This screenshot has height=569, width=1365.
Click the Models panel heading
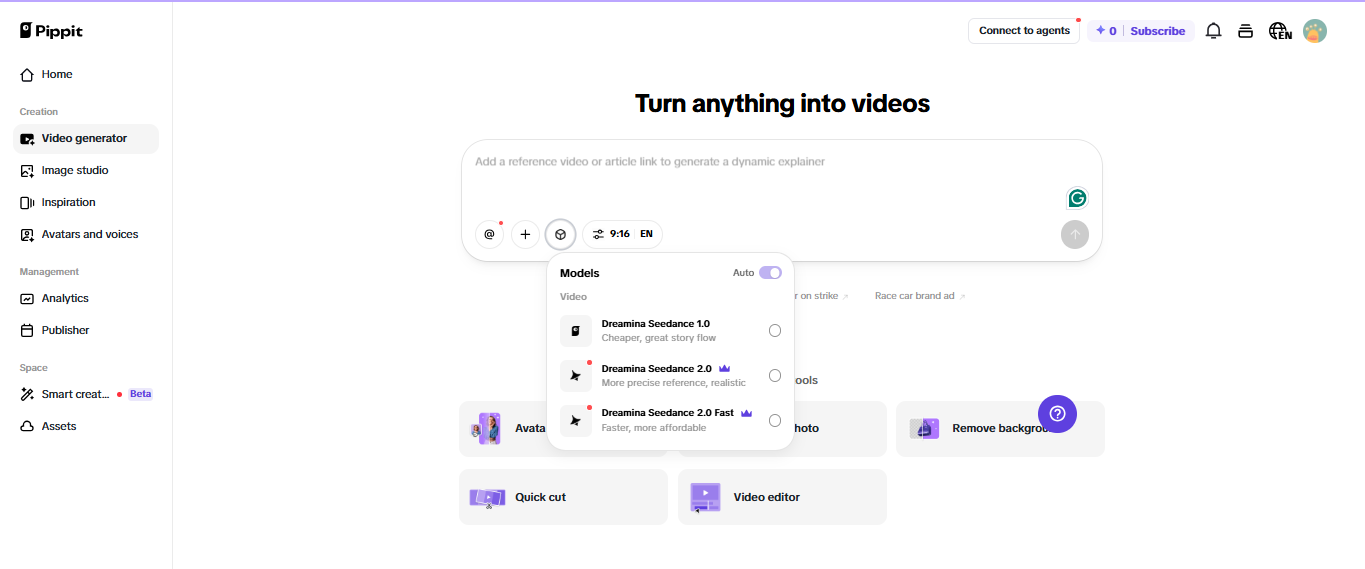click(580, 273)
